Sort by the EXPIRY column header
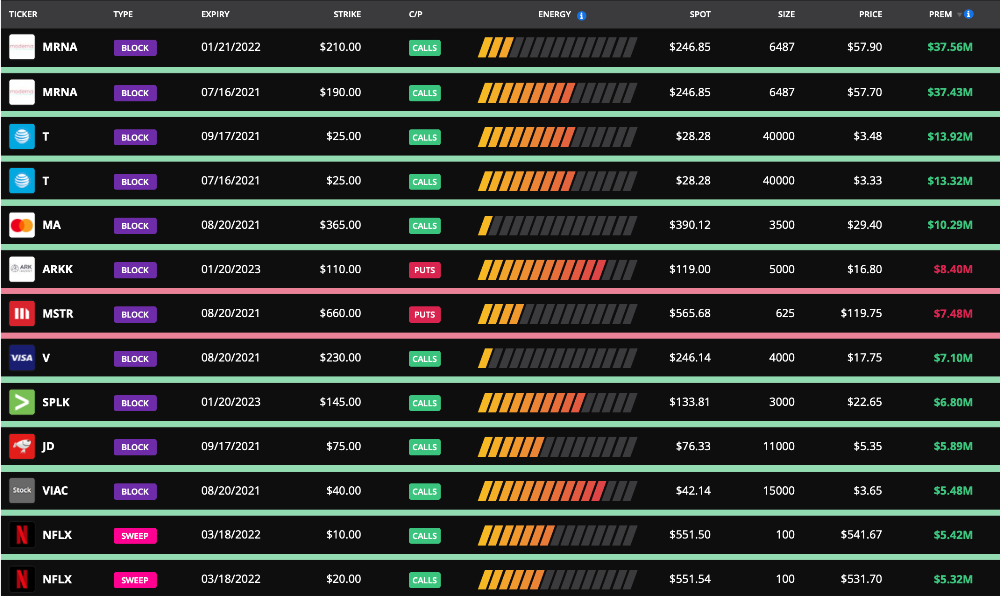Screen dimensions: 1000x596 216,14
